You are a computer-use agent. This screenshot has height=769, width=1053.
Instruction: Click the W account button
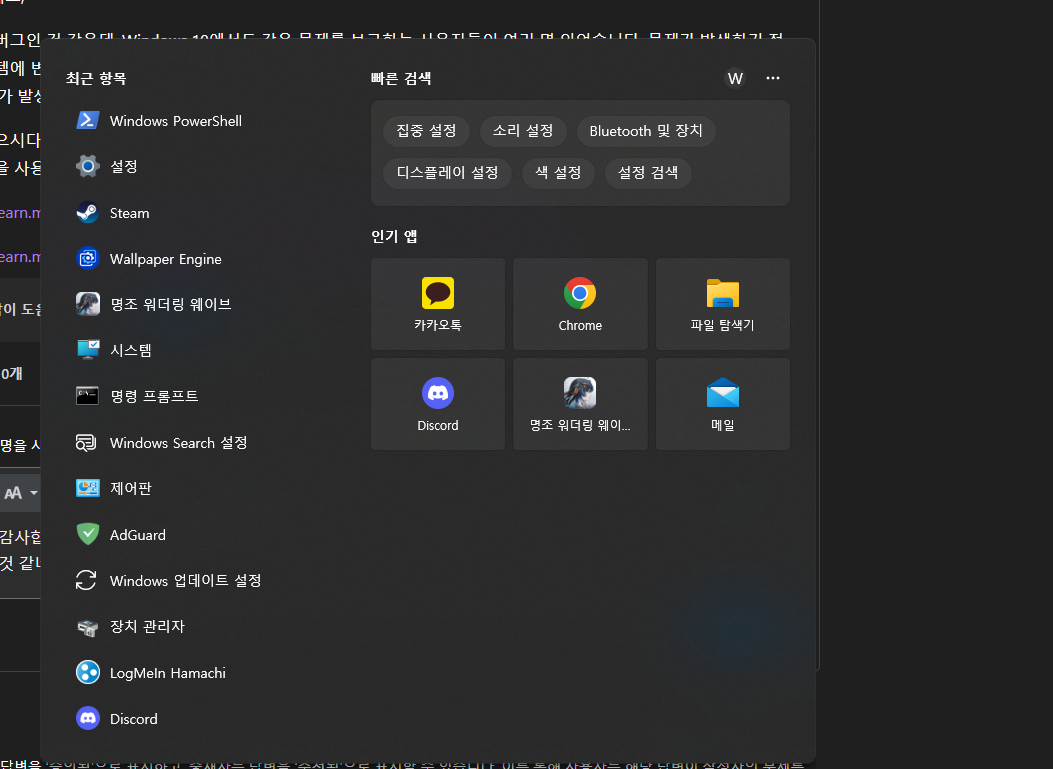coord(735,79)
